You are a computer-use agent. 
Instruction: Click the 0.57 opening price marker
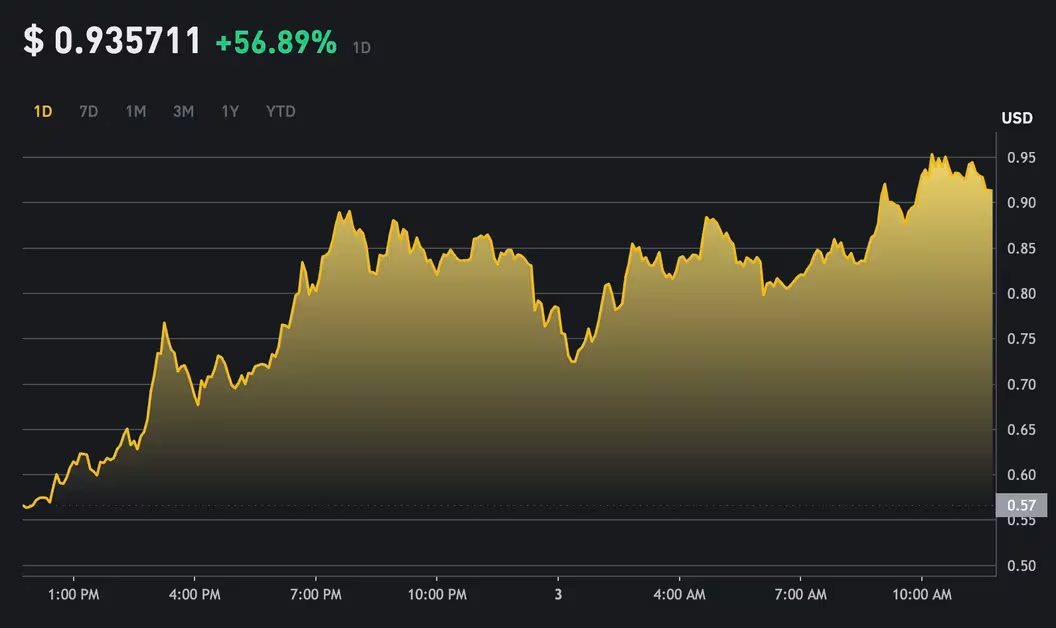[x=1020, y=505]
